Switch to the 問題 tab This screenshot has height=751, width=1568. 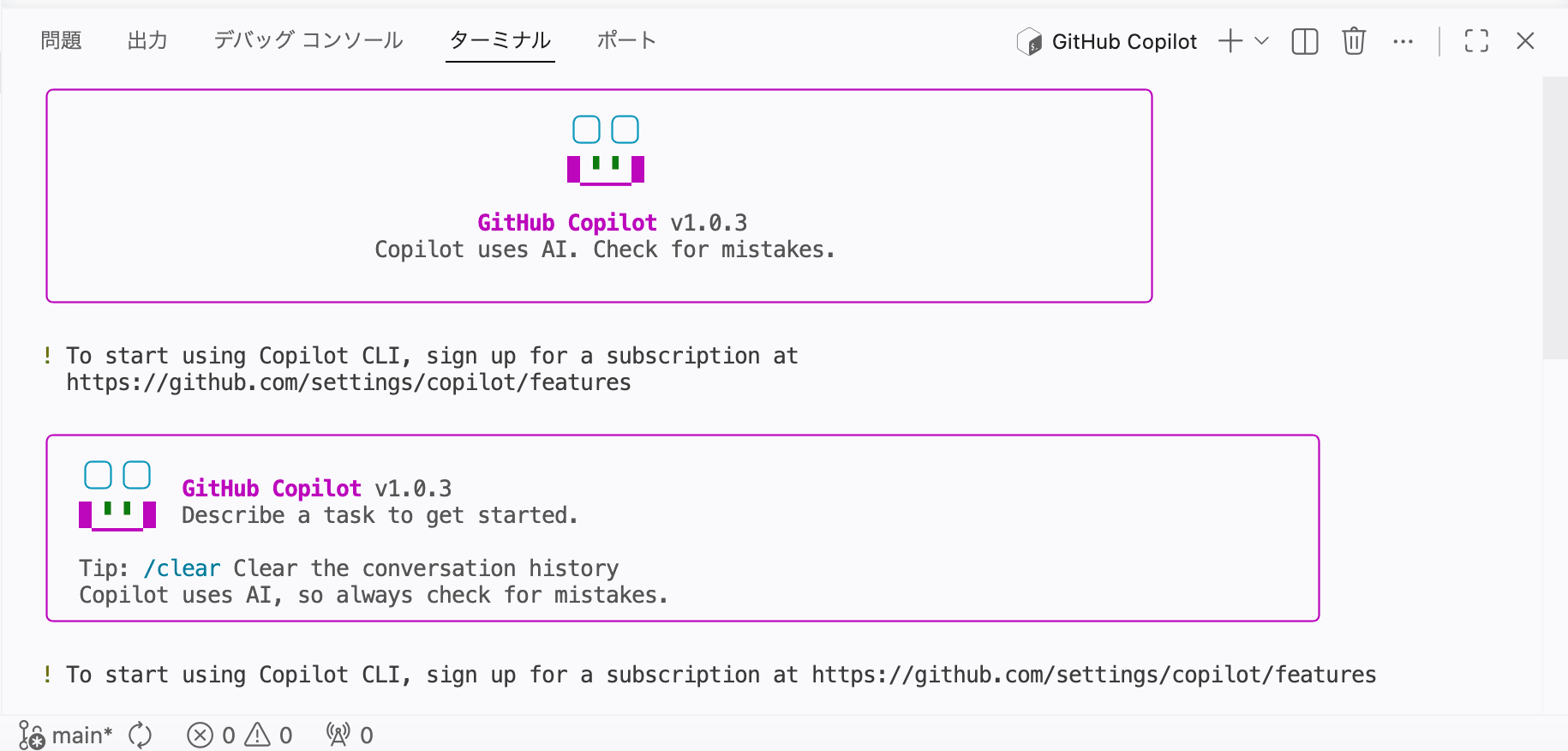click(x=61, y=40)
